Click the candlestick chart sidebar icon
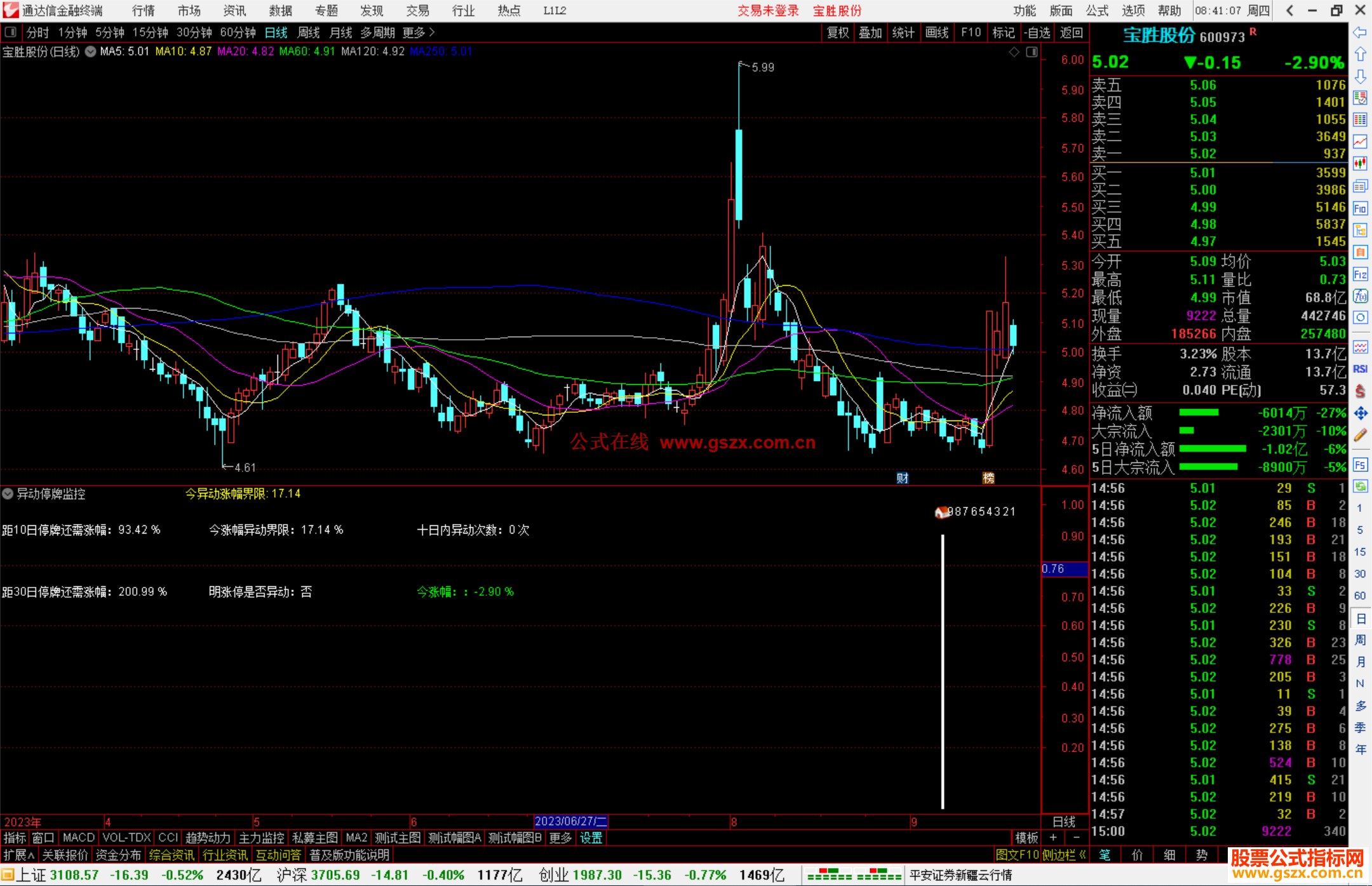The image size is (1372, 886). click(1360, 164)
